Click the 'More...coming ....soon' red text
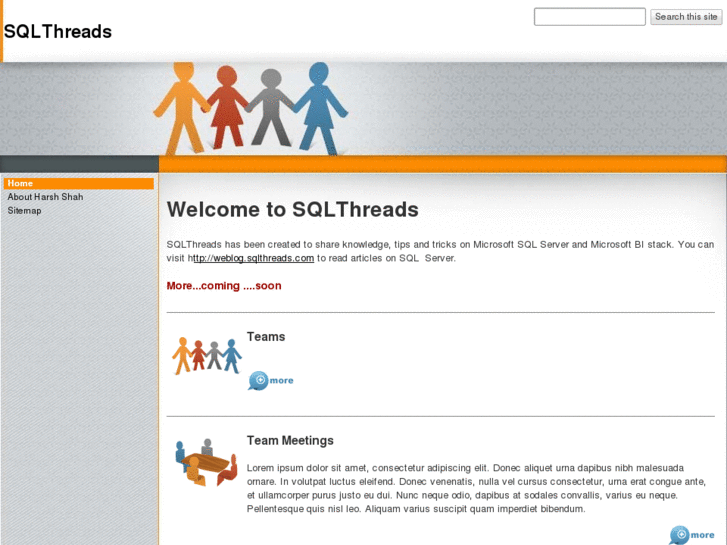Image resolution: width=727 pixels, height=545 pixels. coord(224,286)
